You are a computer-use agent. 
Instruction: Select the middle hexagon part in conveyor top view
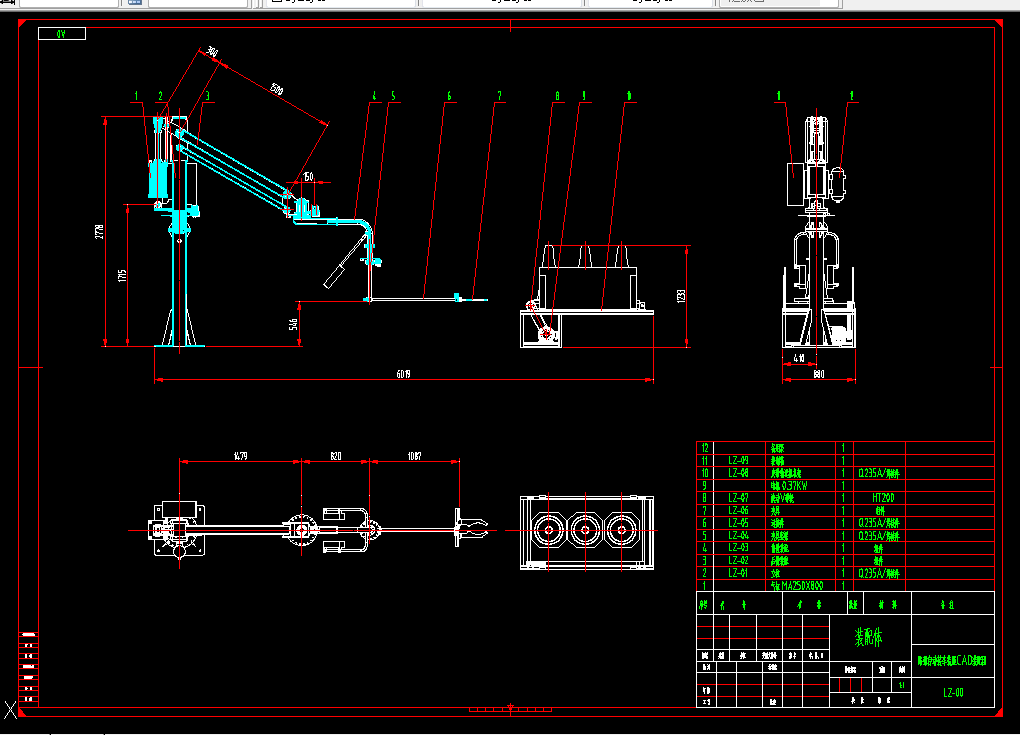coord(585,530)
